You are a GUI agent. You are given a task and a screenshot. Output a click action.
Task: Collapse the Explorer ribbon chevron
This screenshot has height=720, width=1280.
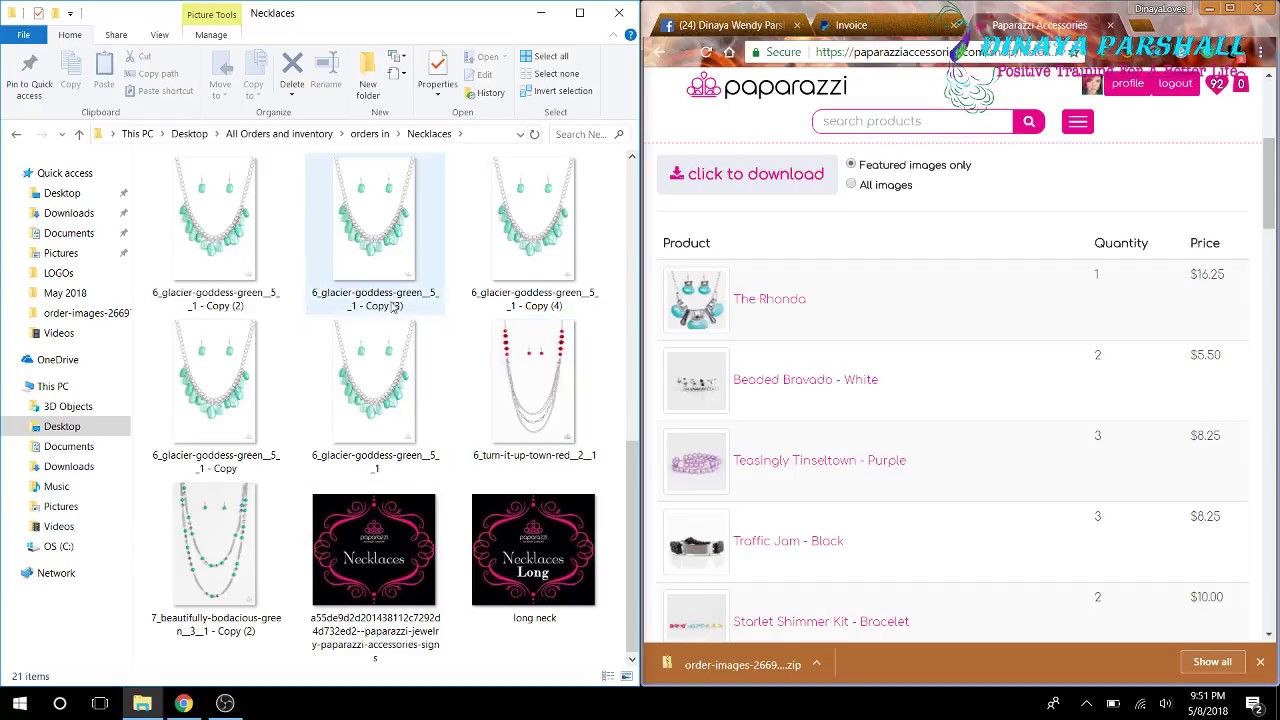coord(613,35)
